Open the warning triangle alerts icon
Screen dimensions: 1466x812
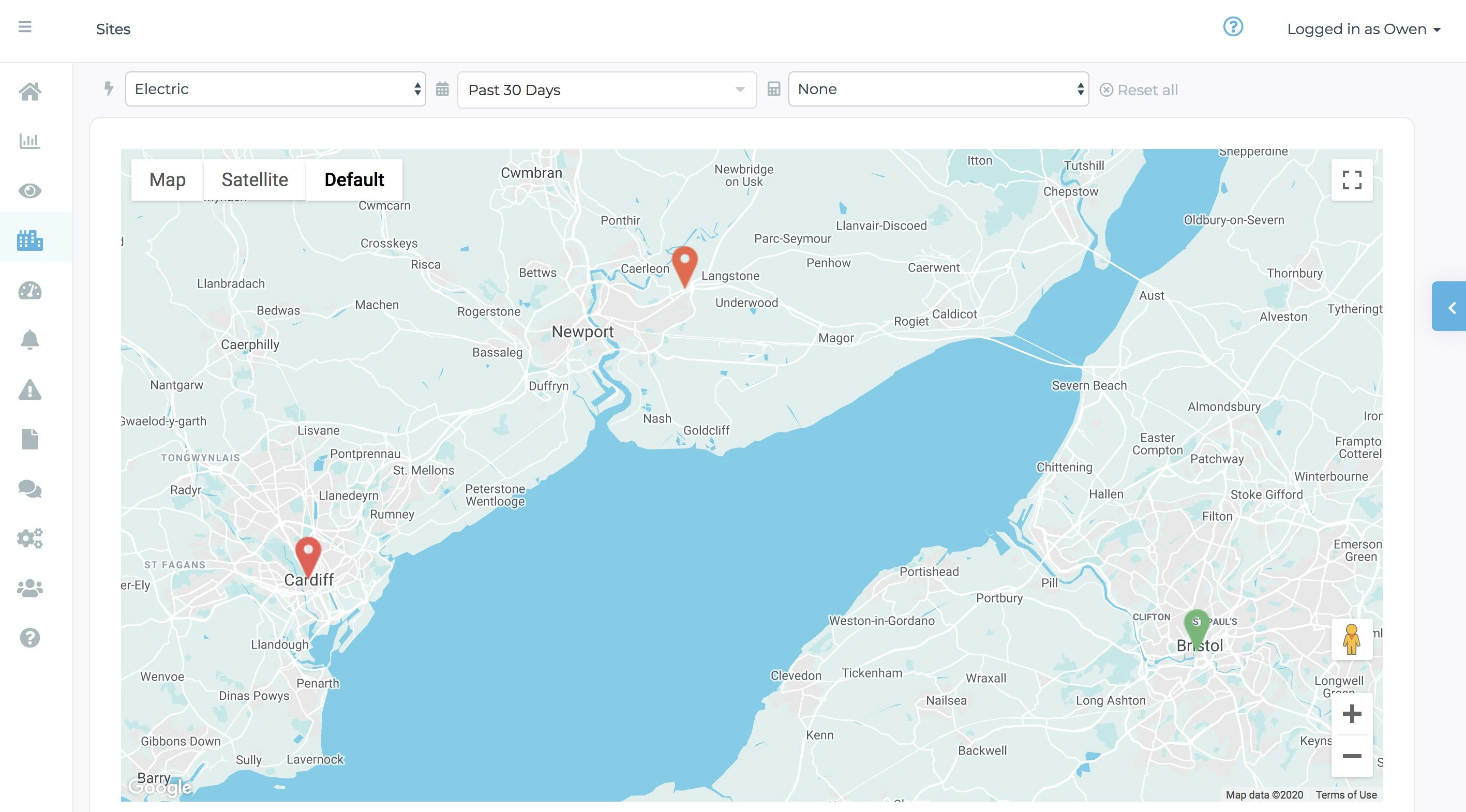29,390
